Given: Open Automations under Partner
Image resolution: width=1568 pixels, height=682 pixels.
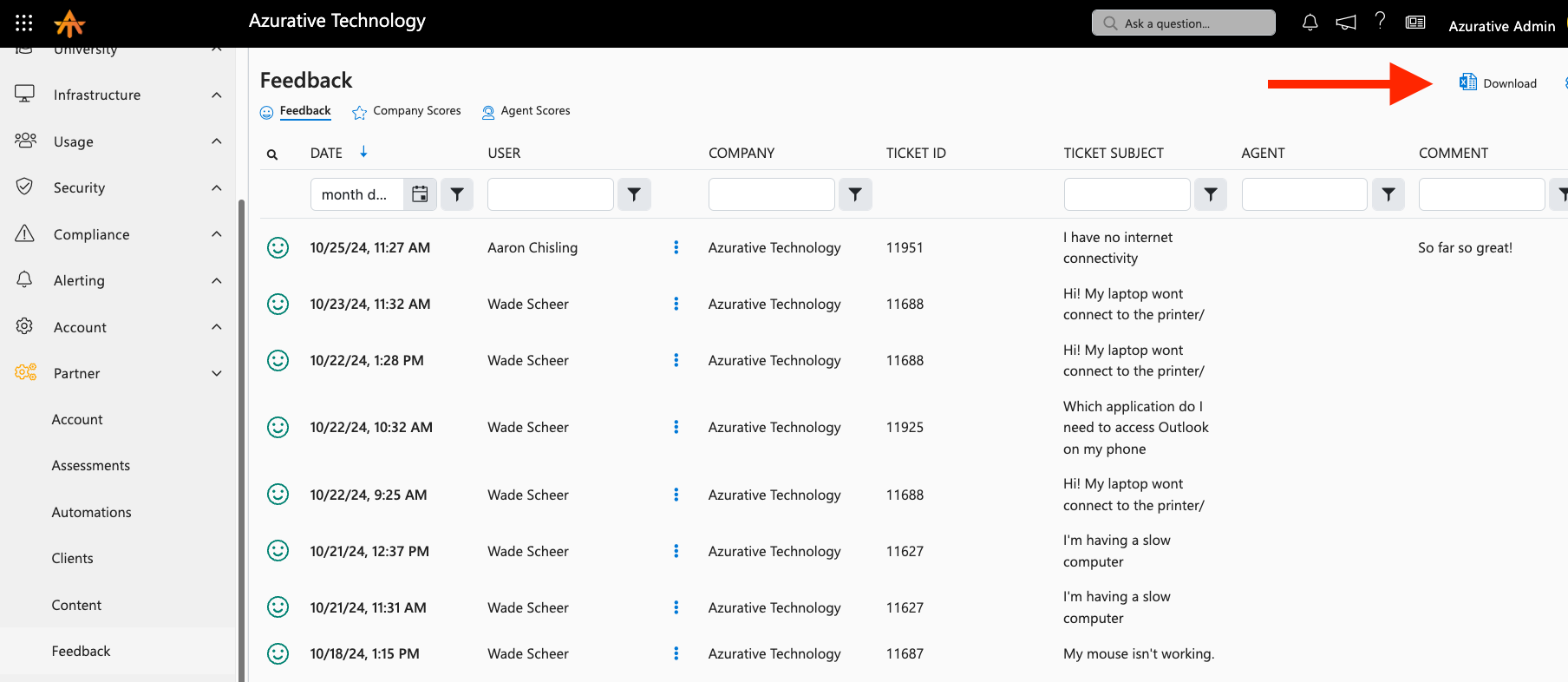Looking at the screenshot, I should (x=91, y=512).
